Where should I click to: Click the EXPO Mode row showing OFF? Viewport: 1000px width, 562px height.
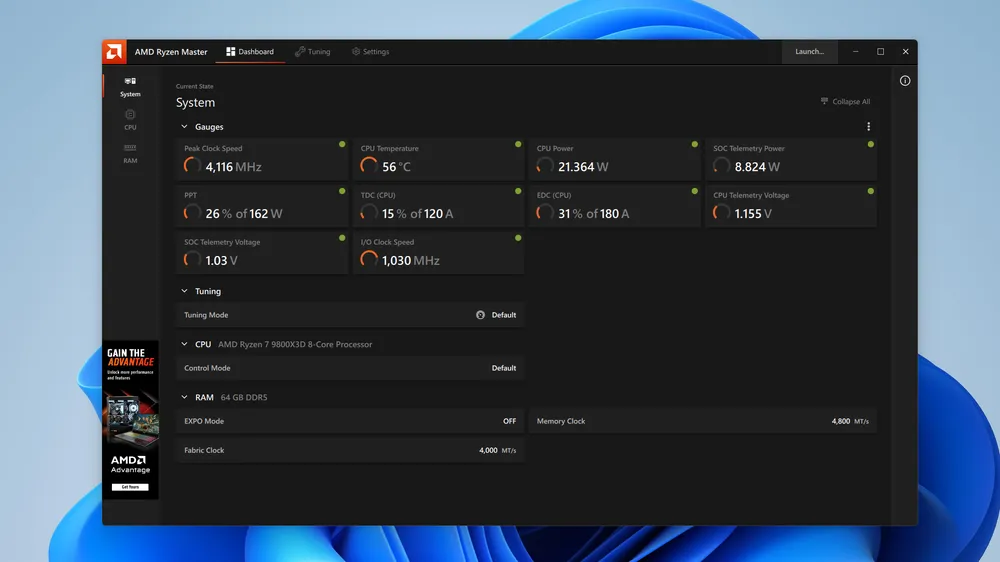click(x=350, y=421)
